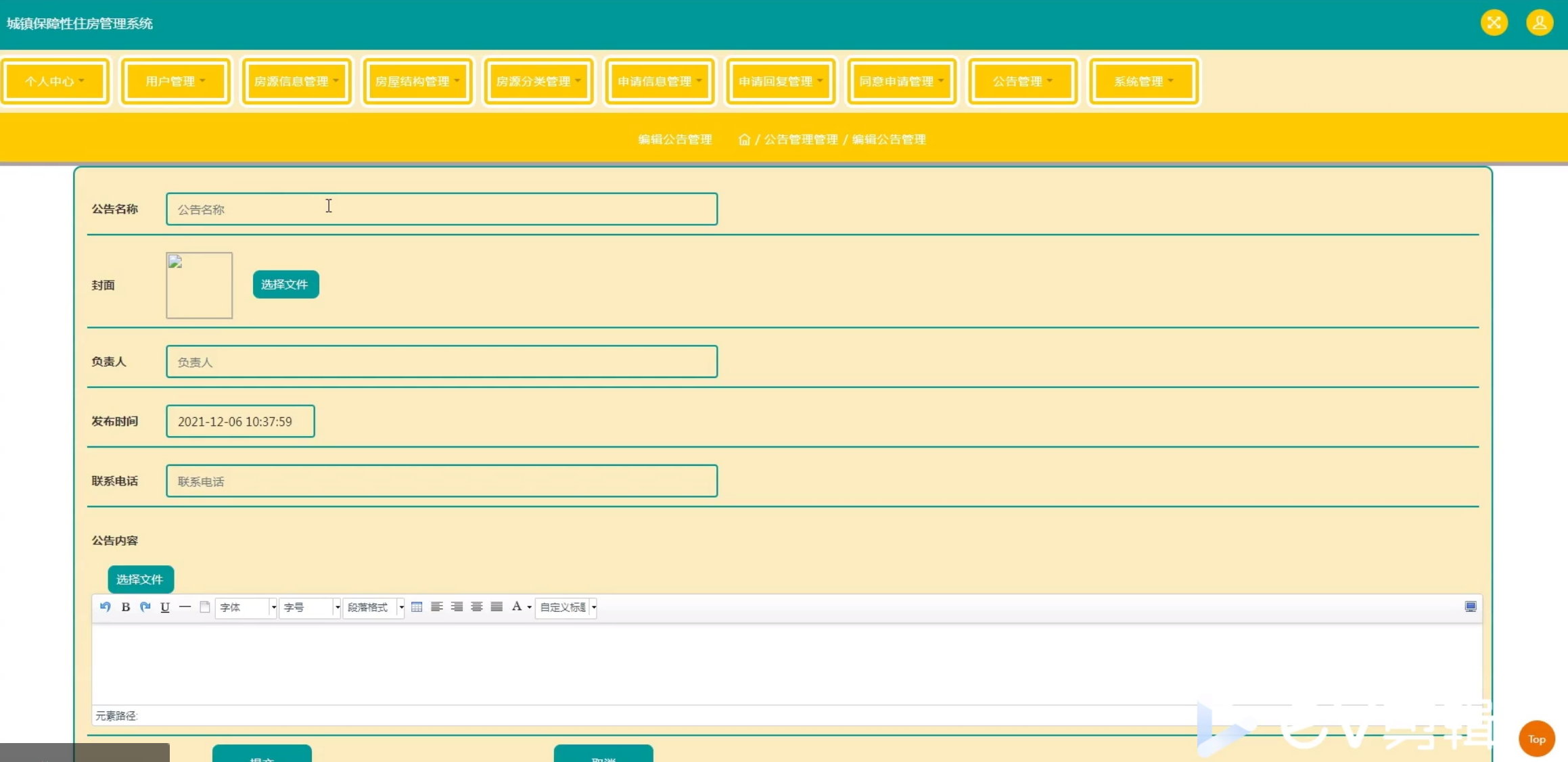This screenshot has height=762, width=1568.
Task: Click the 选择文件 button beside cover image
Action: point(285,284)
